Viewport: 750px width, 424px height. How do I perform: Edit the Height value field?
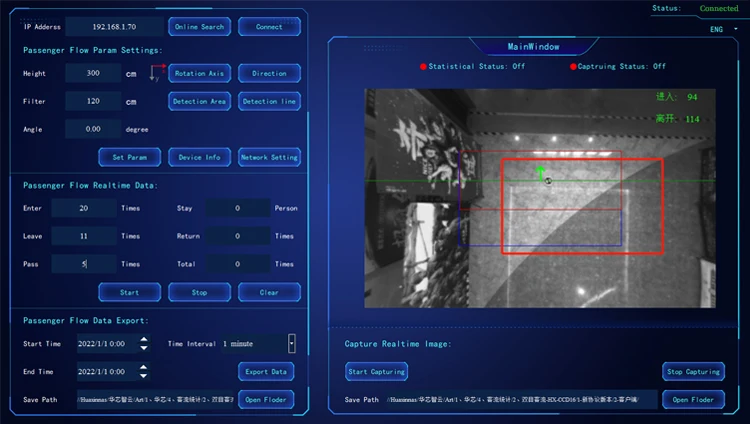[93, 73]
